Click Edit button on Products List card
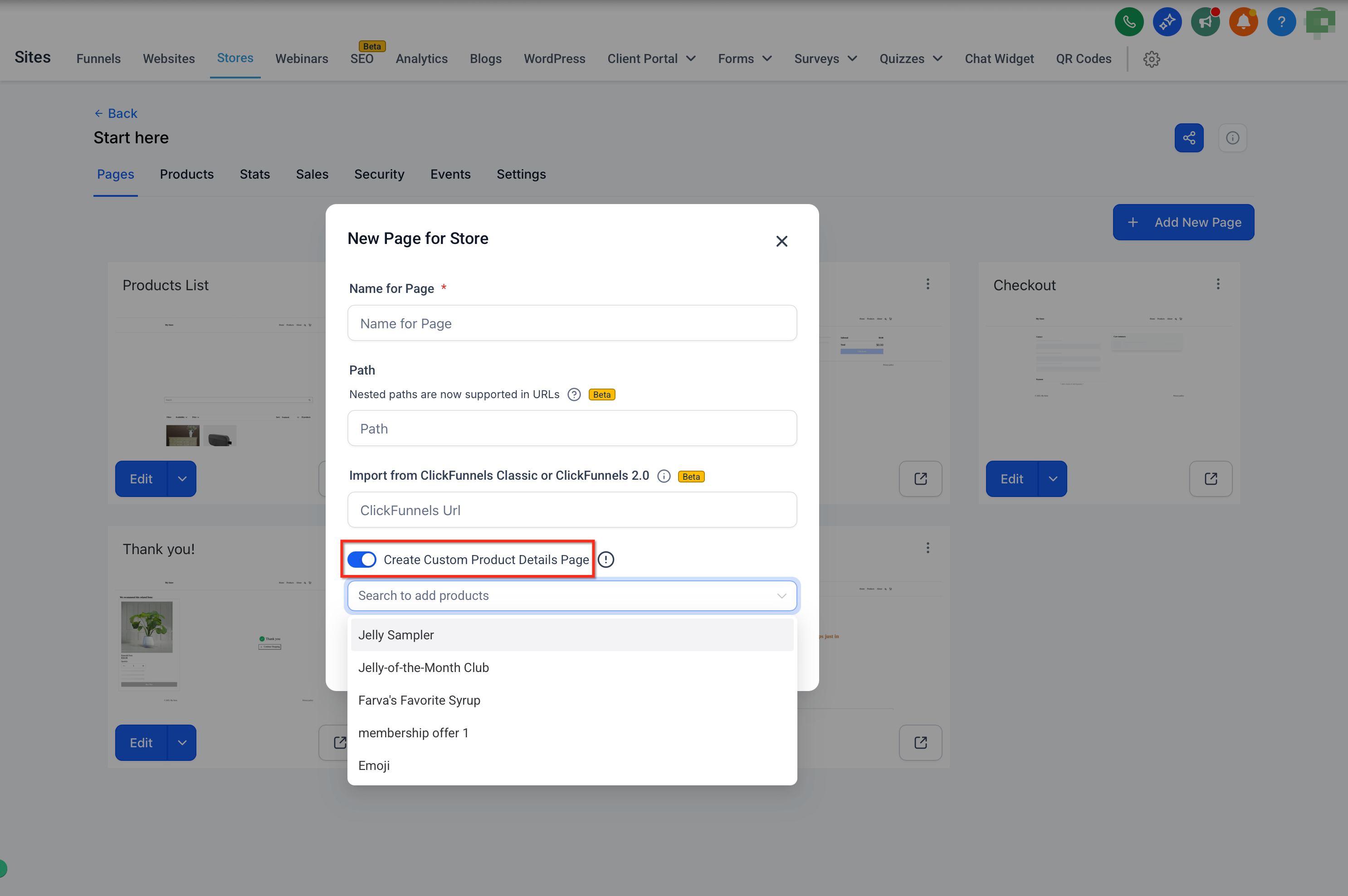Image resolution: width=1348 pixels, height=896 pixels. tap(141, 479)
